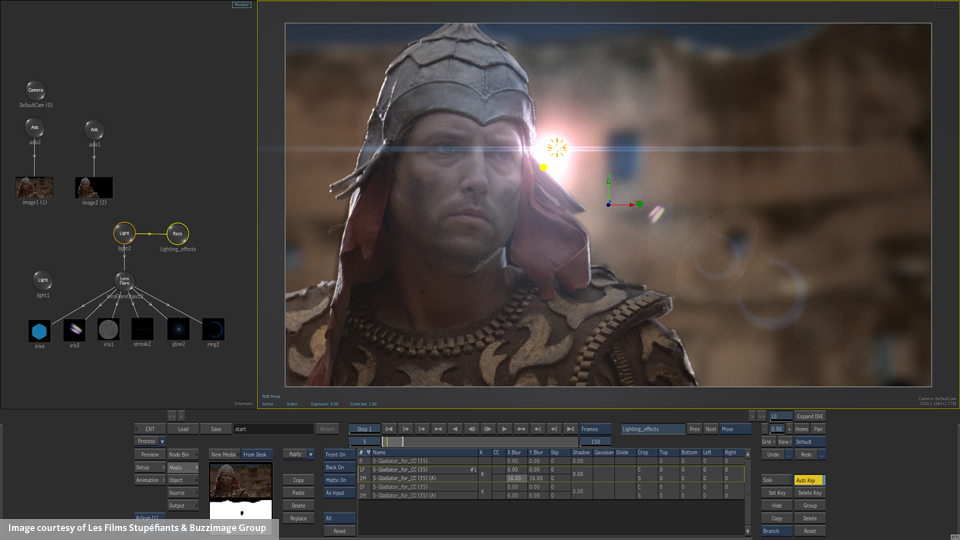Click the EXIT button
This screenshot has width=960, height=540.
149,429
